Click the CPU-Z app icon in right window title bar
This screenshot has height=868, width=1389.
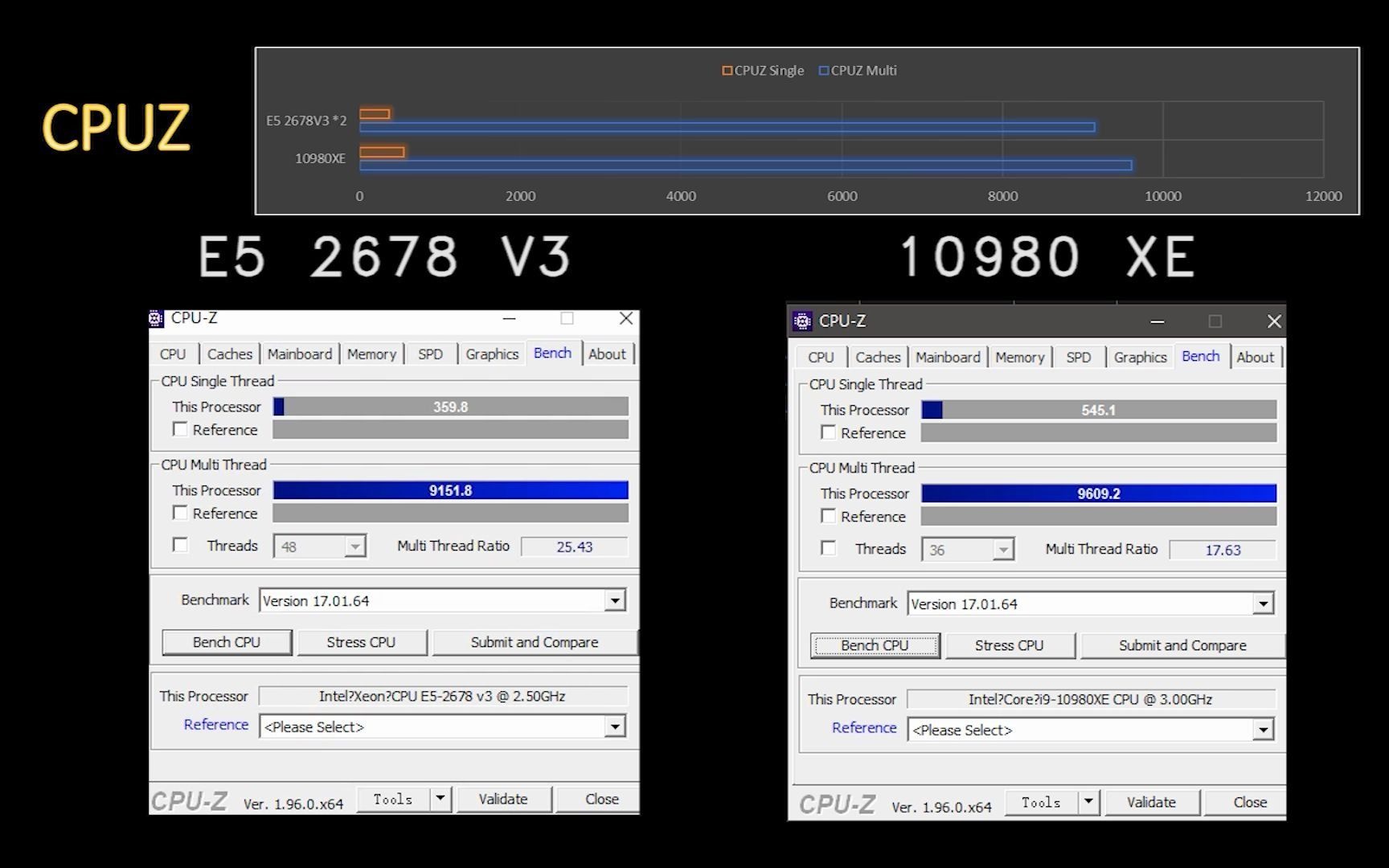[802, 321]
